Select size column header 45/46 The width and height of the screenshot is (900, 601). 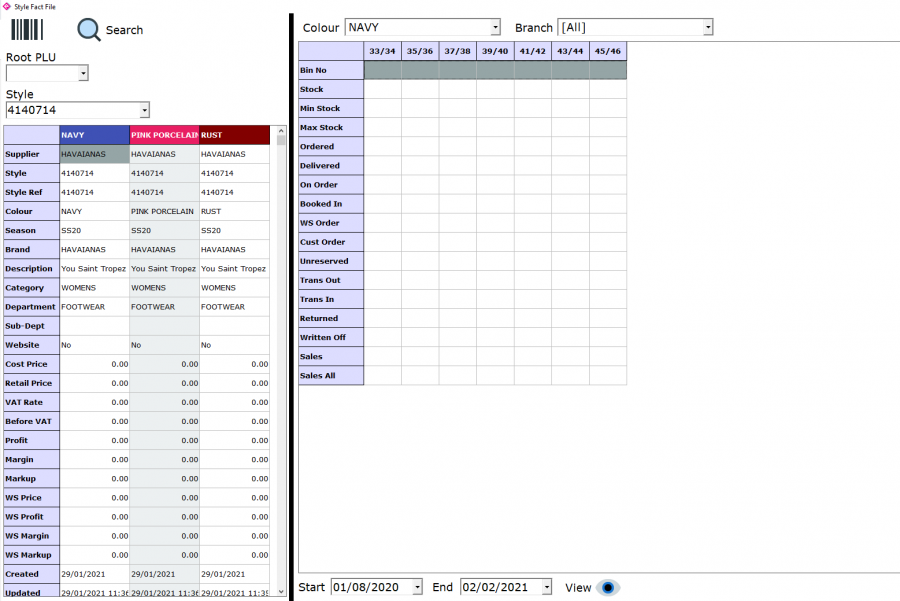point(608,51)
